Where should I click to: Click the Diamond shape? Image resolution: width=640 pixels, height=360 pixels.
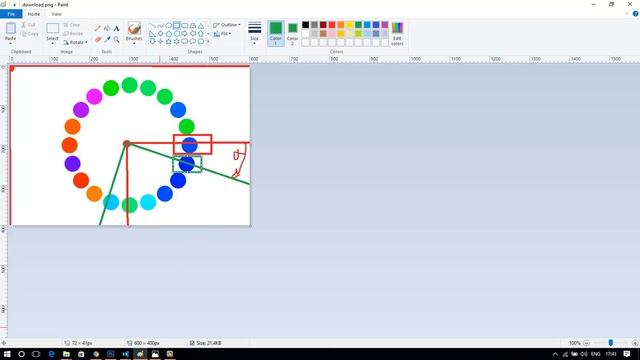160,33
